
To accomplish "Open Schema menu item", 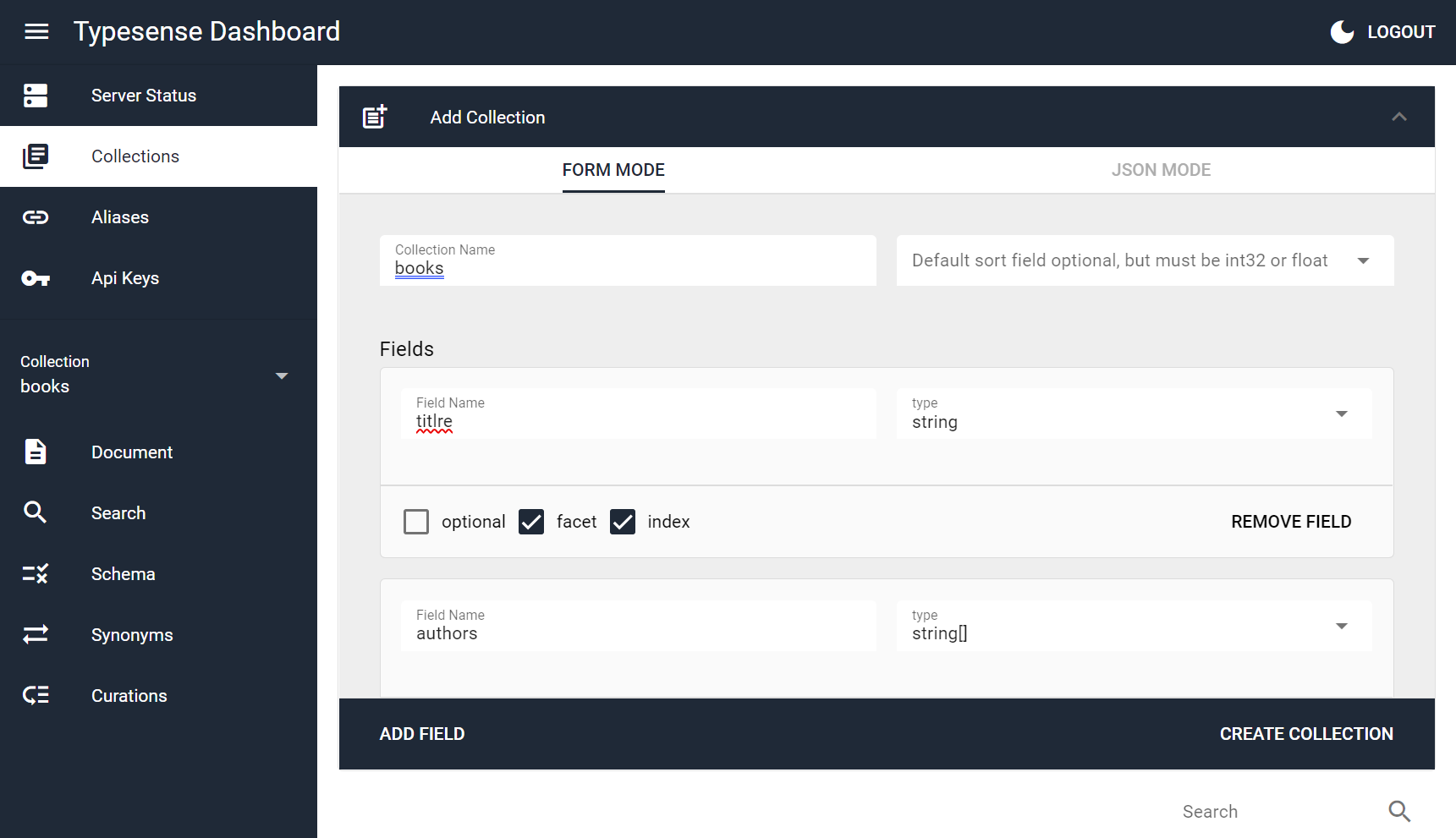I will (158, 574).
